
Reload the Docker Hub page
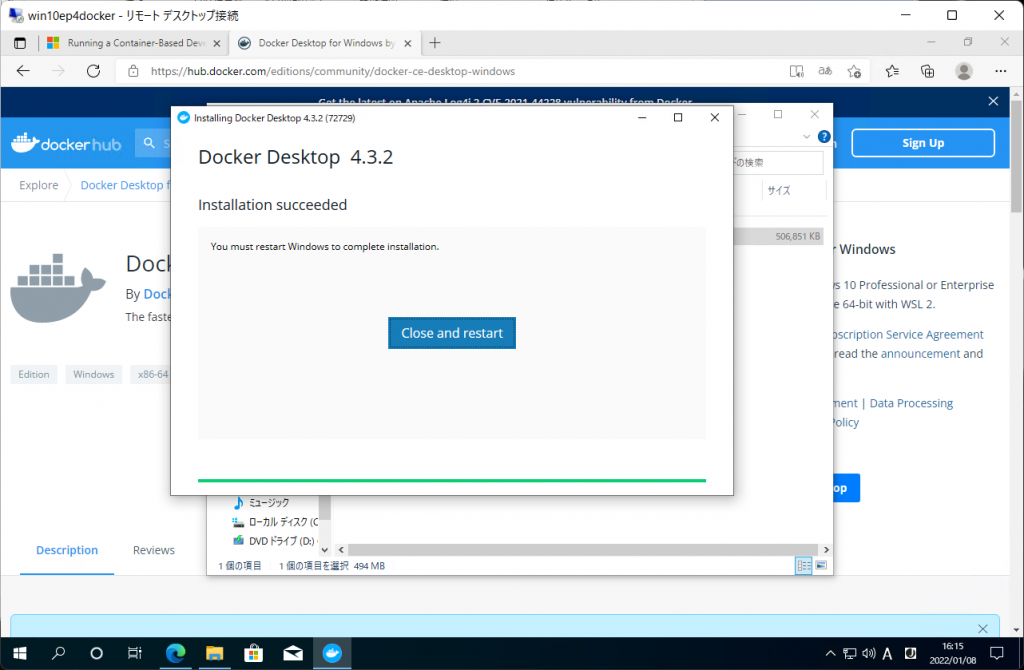pos(93,71)
